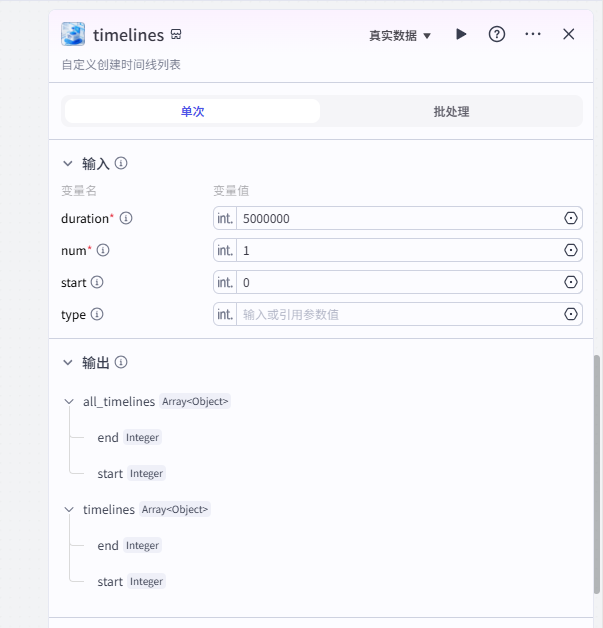Click the duration value field 5000000
603x628 pixels.
click(400, 218)
